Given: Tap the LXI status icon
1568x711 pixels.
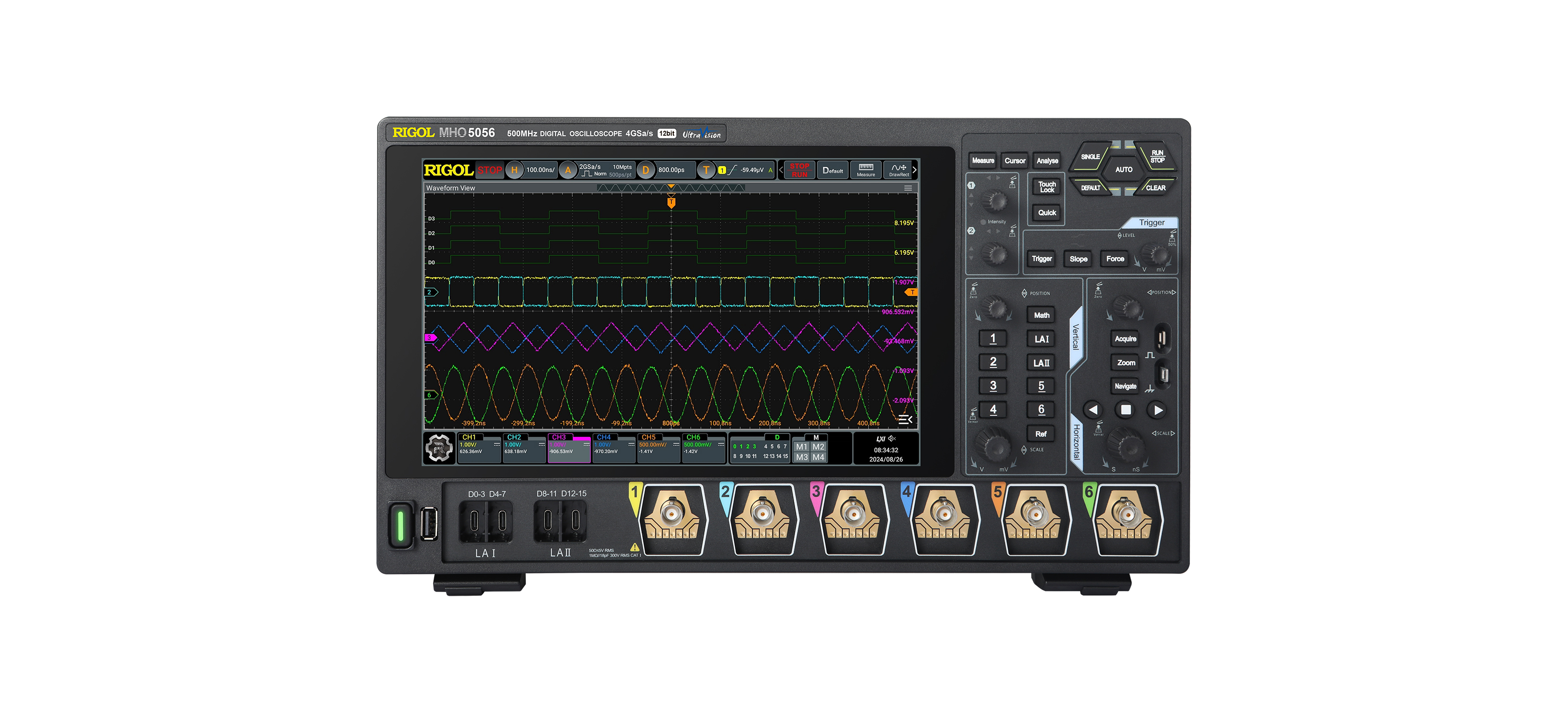Looking at the screenshot, I should coord(880,439).
